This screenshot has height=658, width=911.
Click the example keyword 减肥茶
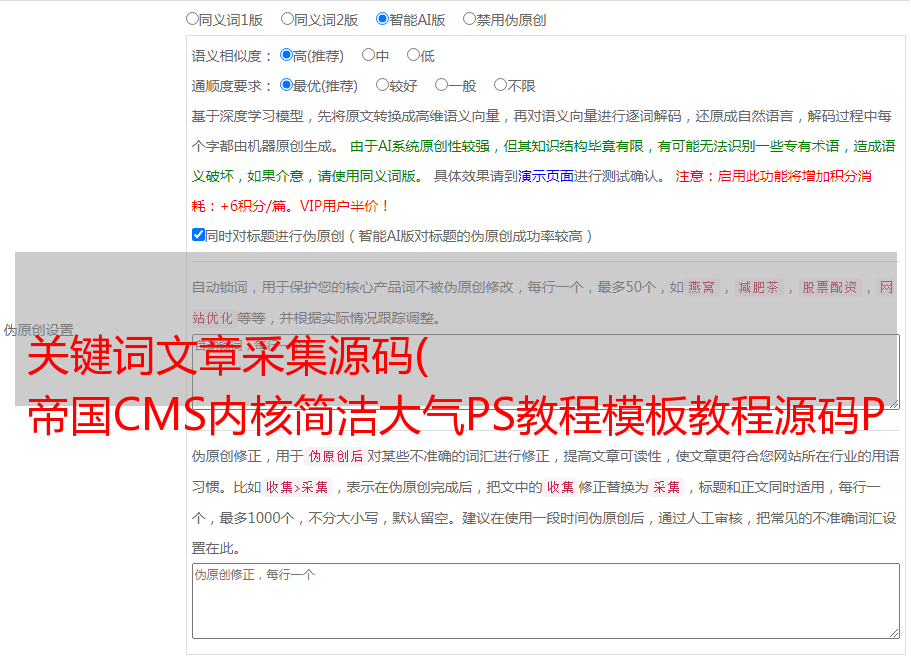point(758,287)
